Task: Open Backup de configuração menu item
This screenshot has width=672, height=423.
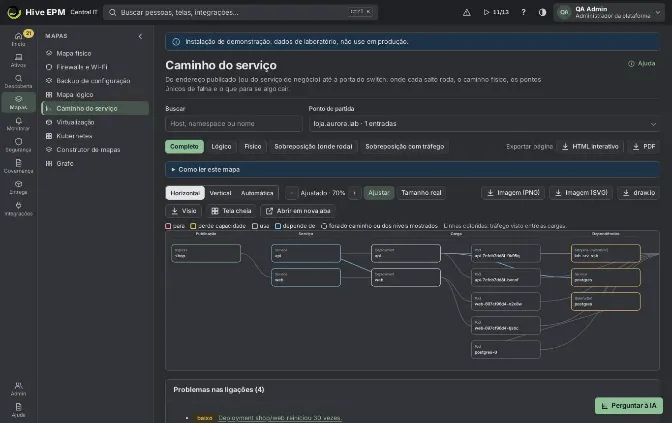Action: coord(95,81)
